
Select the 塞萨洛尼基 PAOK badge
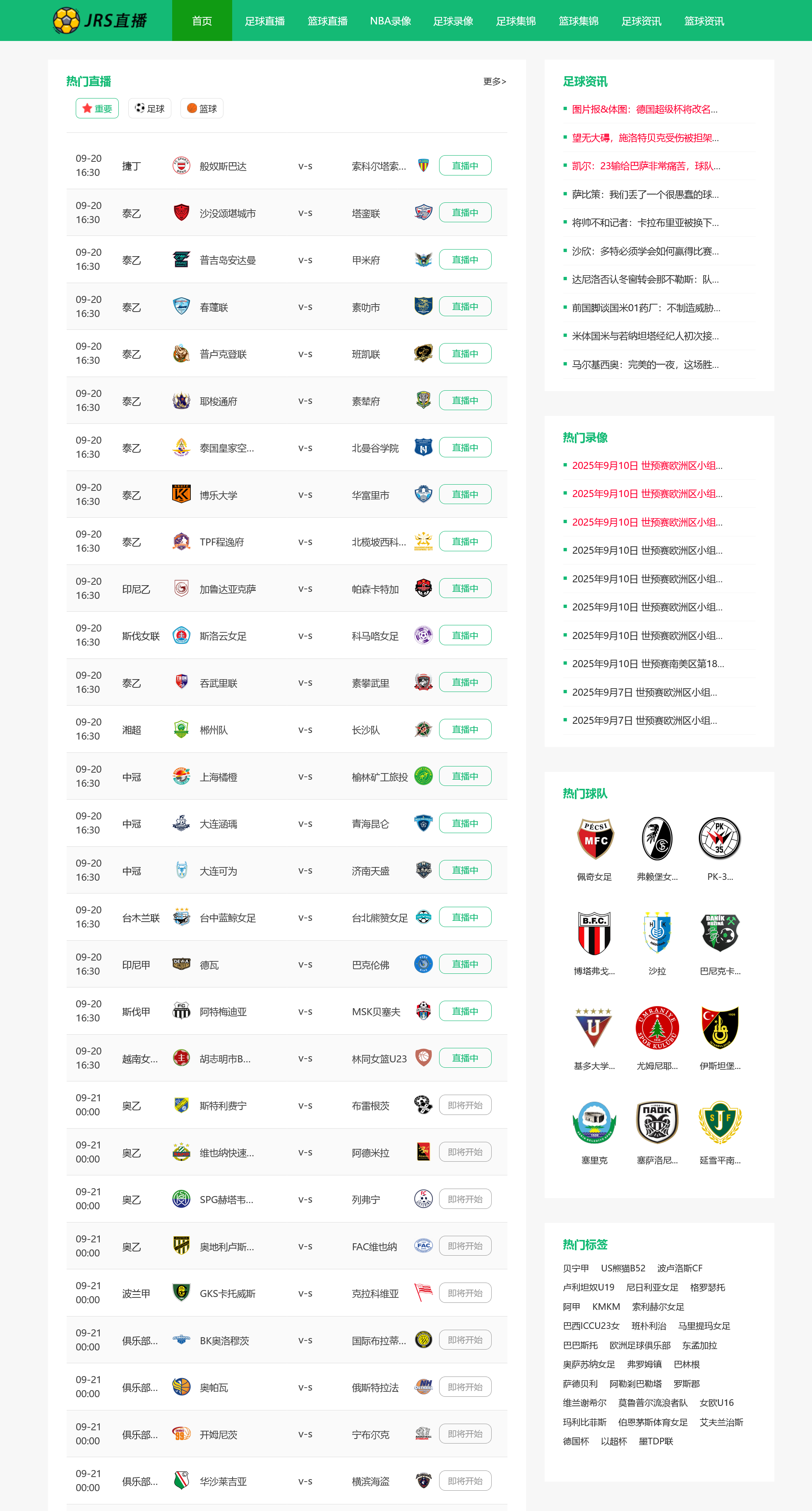tap(657, 1122)
